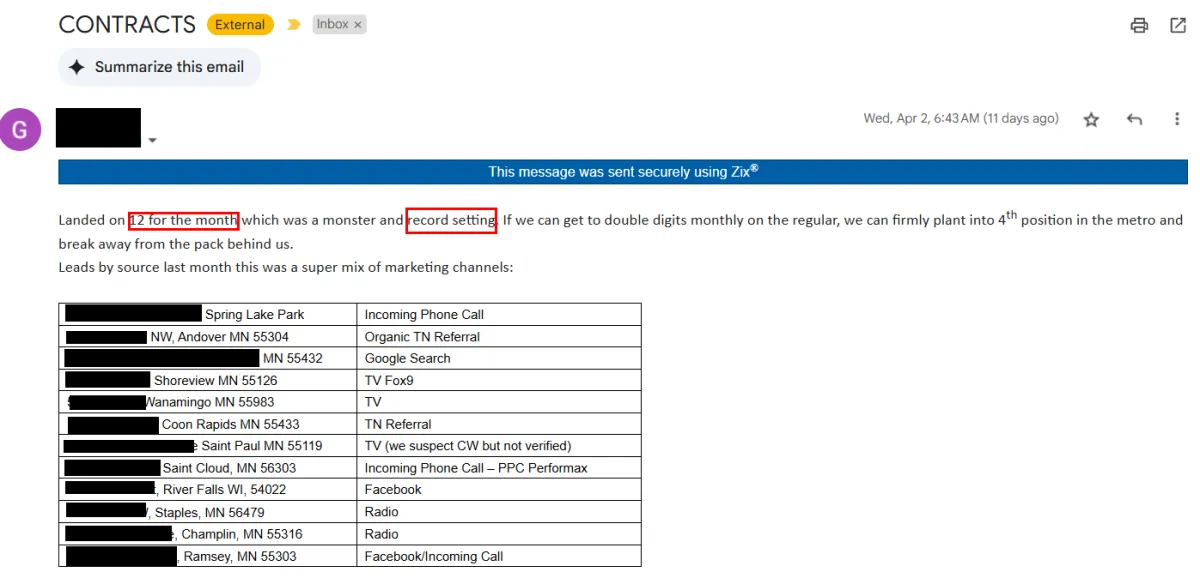This screenshot has height=584, width=1200.
Task: Select the Google Search cell
Action: [x=499, y=358]
